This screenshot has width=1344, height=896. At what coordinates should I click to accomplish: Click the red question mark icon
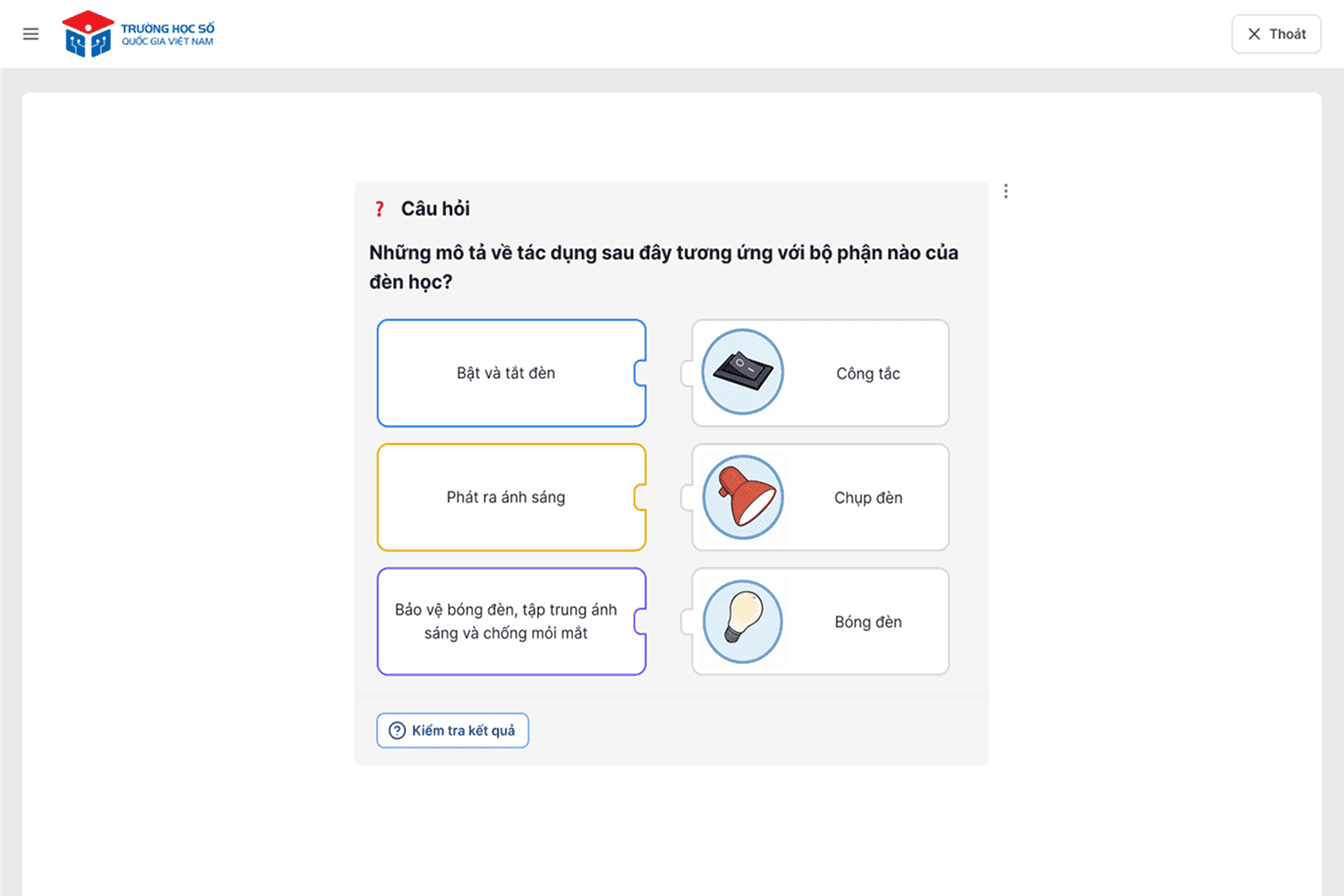379,209
